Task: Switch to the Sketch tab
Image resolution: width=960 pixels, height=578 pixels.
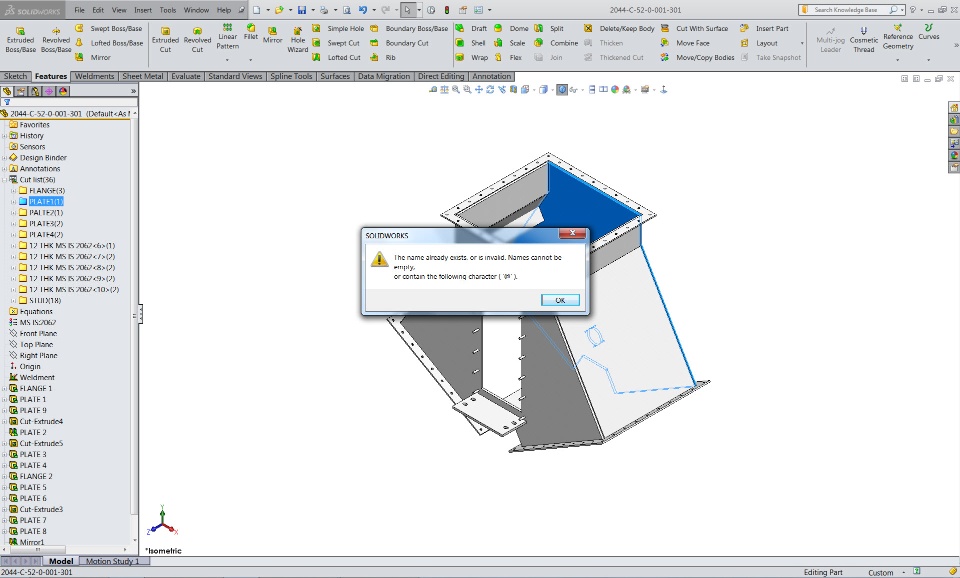Action: (x=15, y=76)
